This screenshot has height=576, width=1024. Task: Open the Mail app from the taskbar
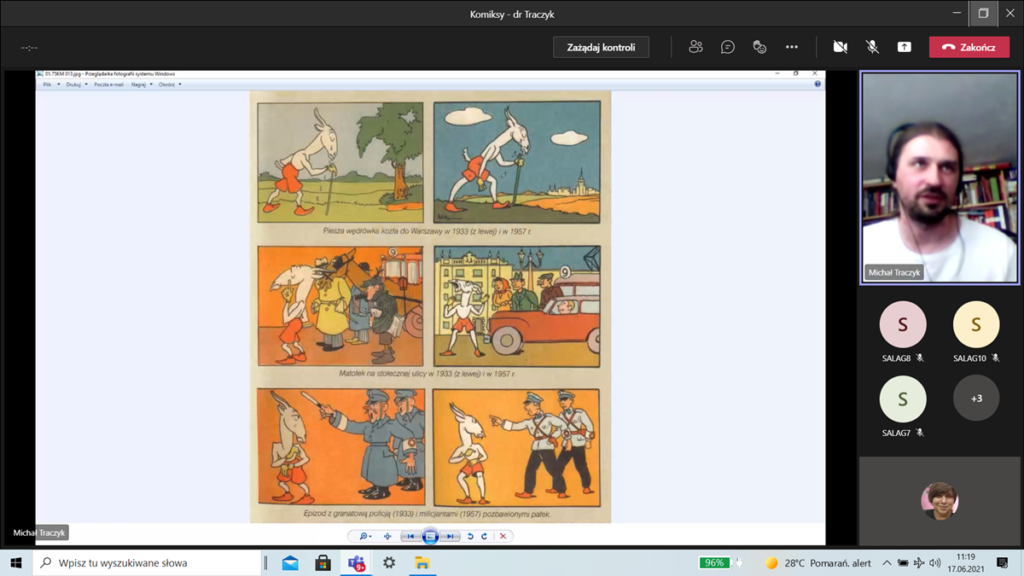coord(290,562)
